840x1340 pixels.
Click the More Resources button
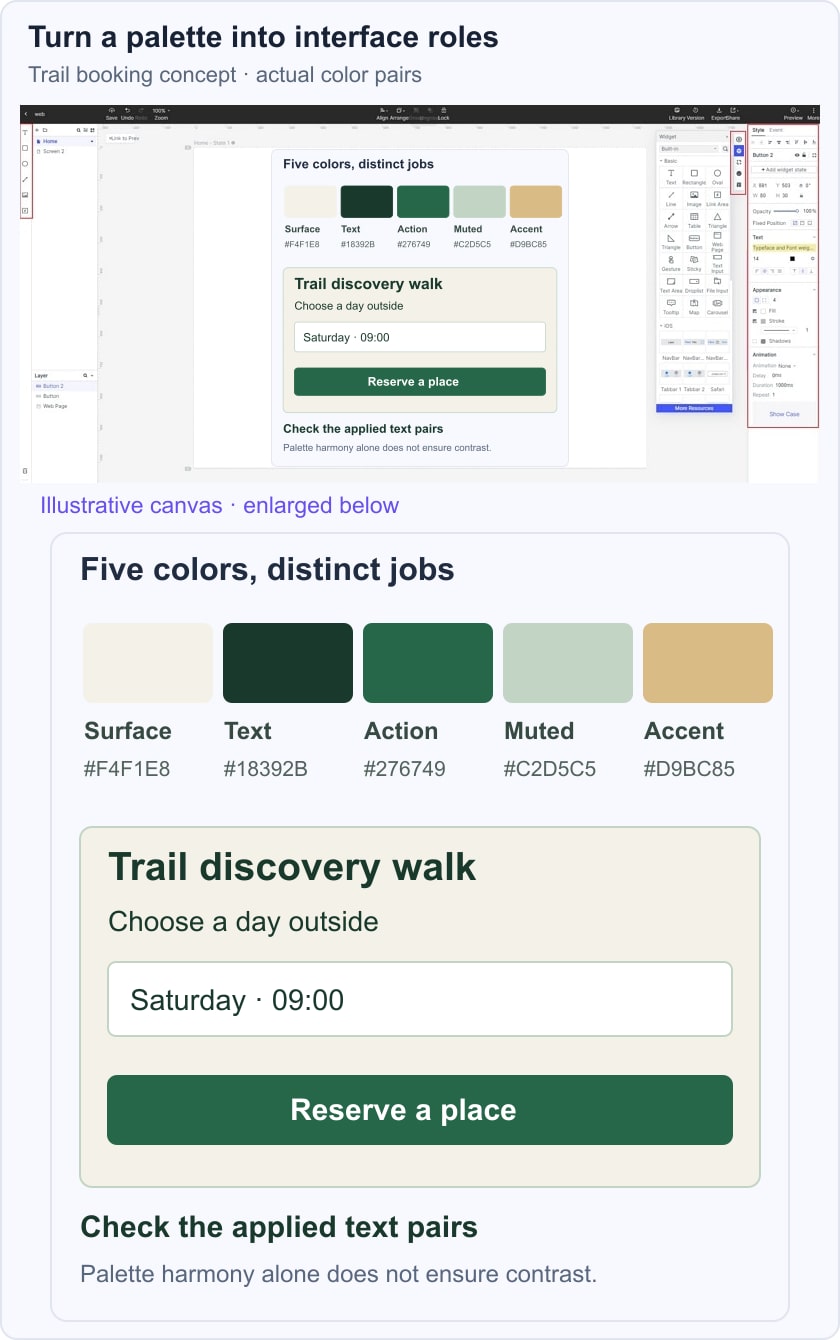tap(694, 408)
